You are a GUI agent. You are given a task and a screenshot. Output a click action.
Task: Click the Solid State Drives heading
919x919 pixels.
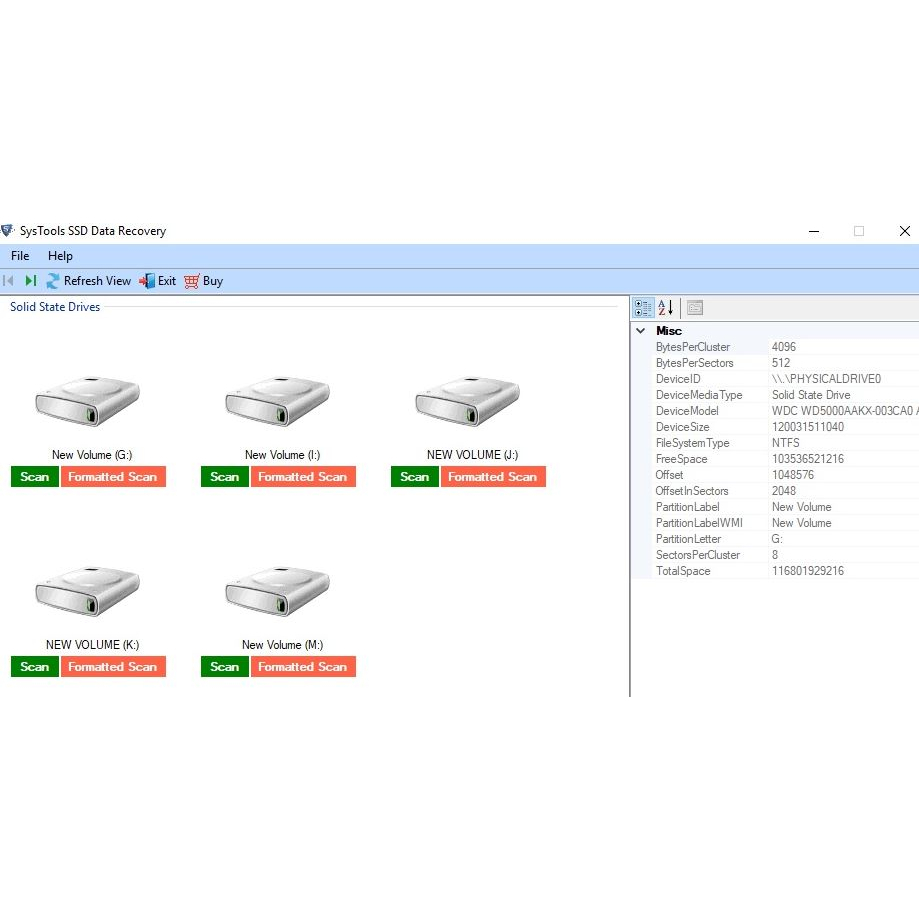55,307
